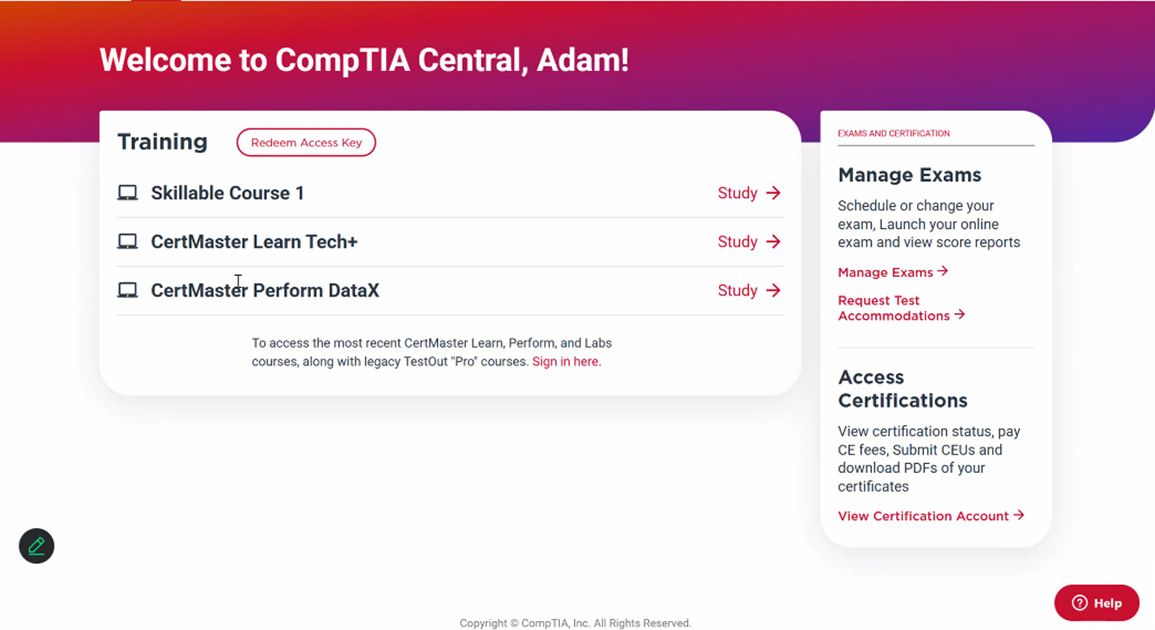Screen dimensions: 1155x630
Task: Click the arrow next to Skillable Course 1 Study
Action: click(x=773, y=193)
